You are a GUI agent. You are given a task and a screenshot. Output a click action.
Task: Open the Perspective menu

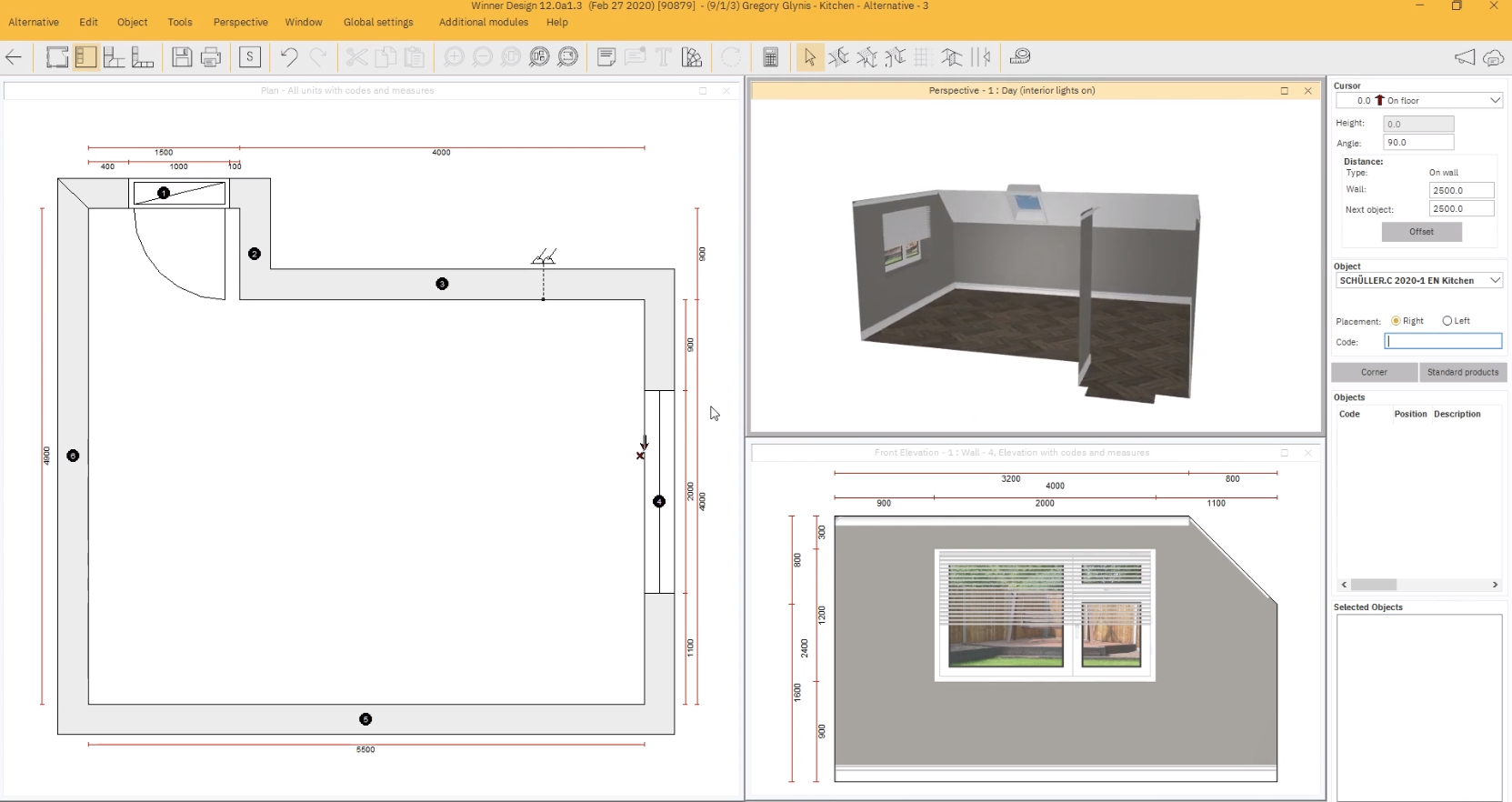point(240,22)
